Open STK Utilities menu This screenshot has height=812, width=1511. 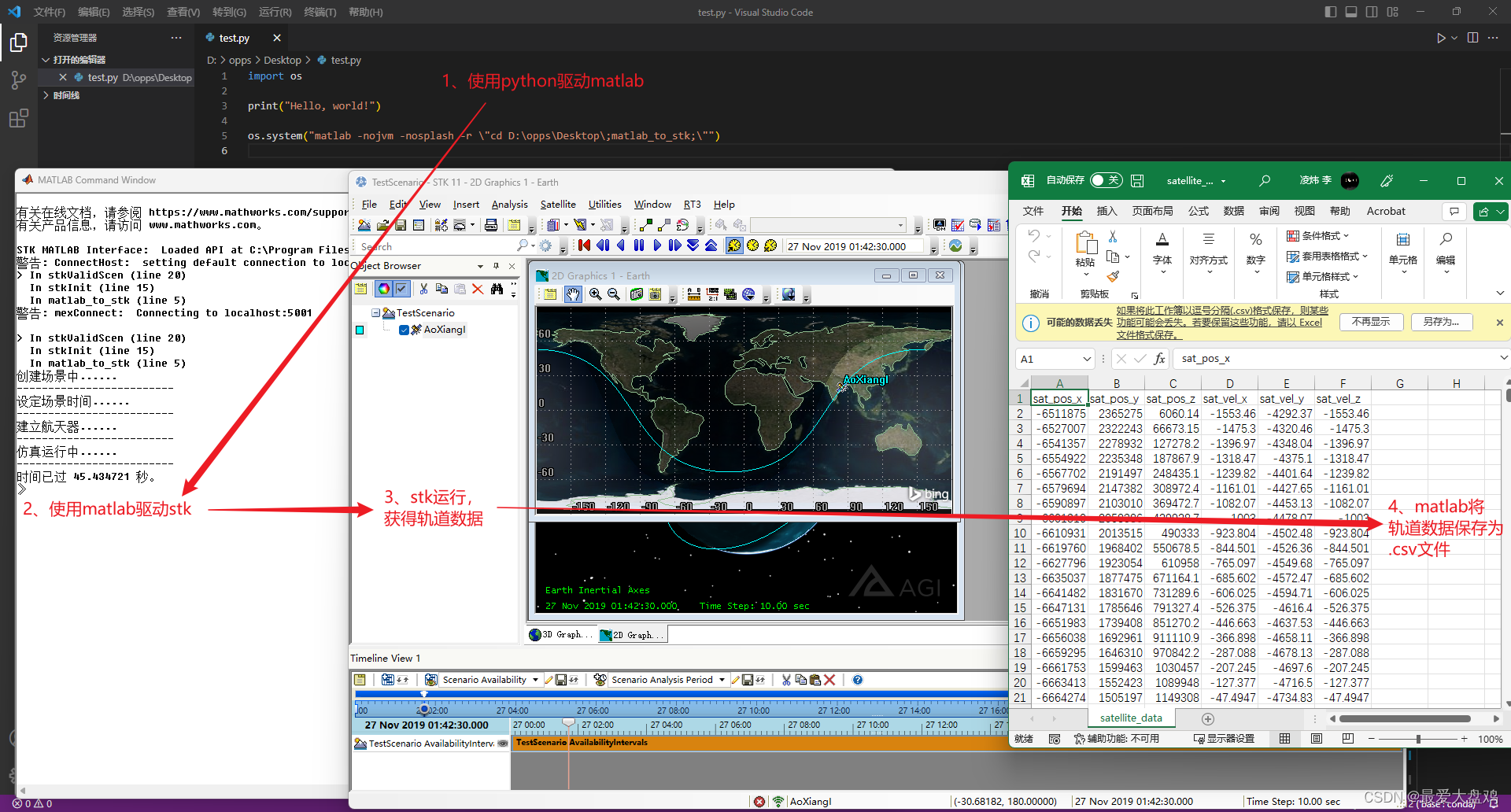[604, 205]
